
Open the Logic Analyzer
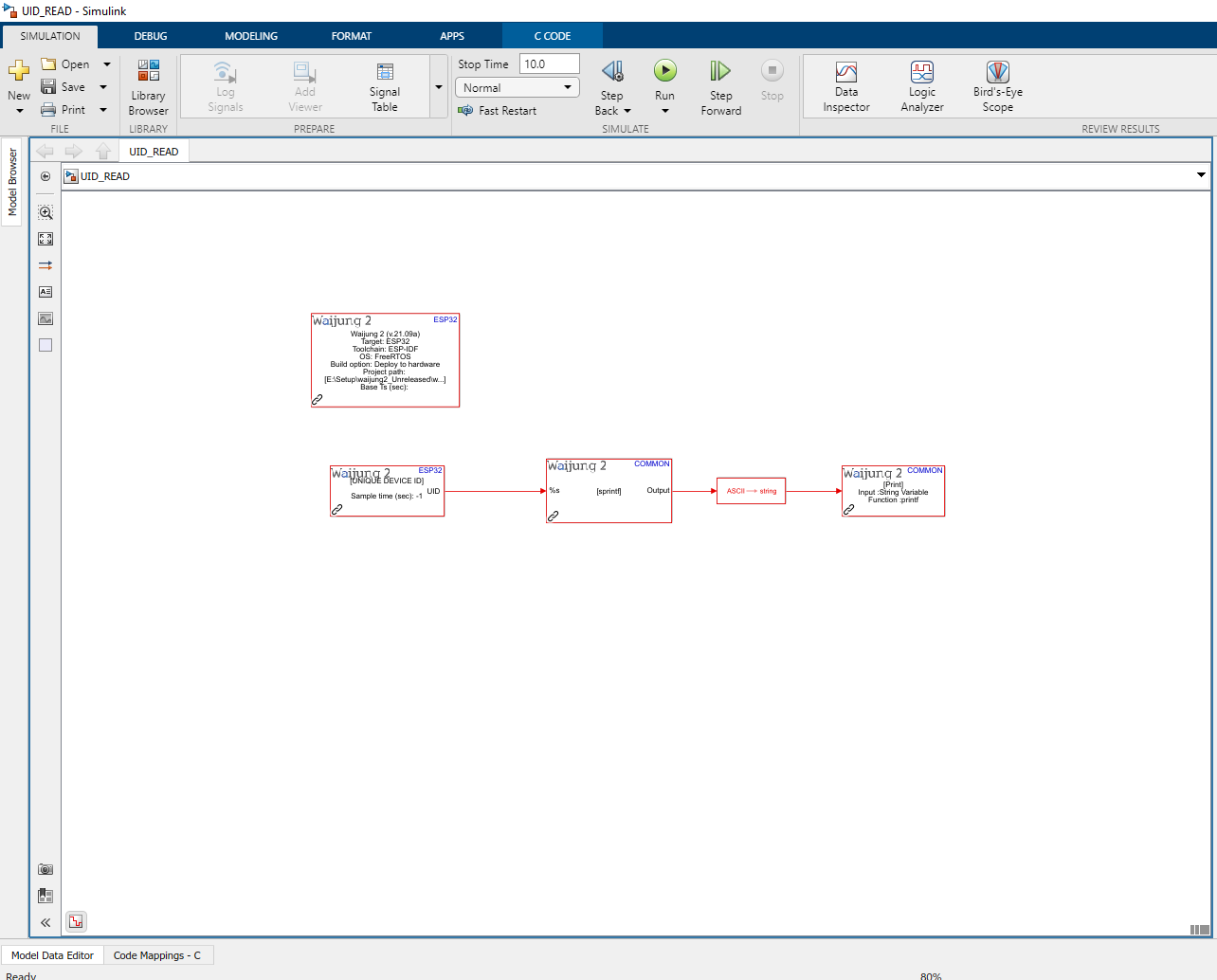922,86
